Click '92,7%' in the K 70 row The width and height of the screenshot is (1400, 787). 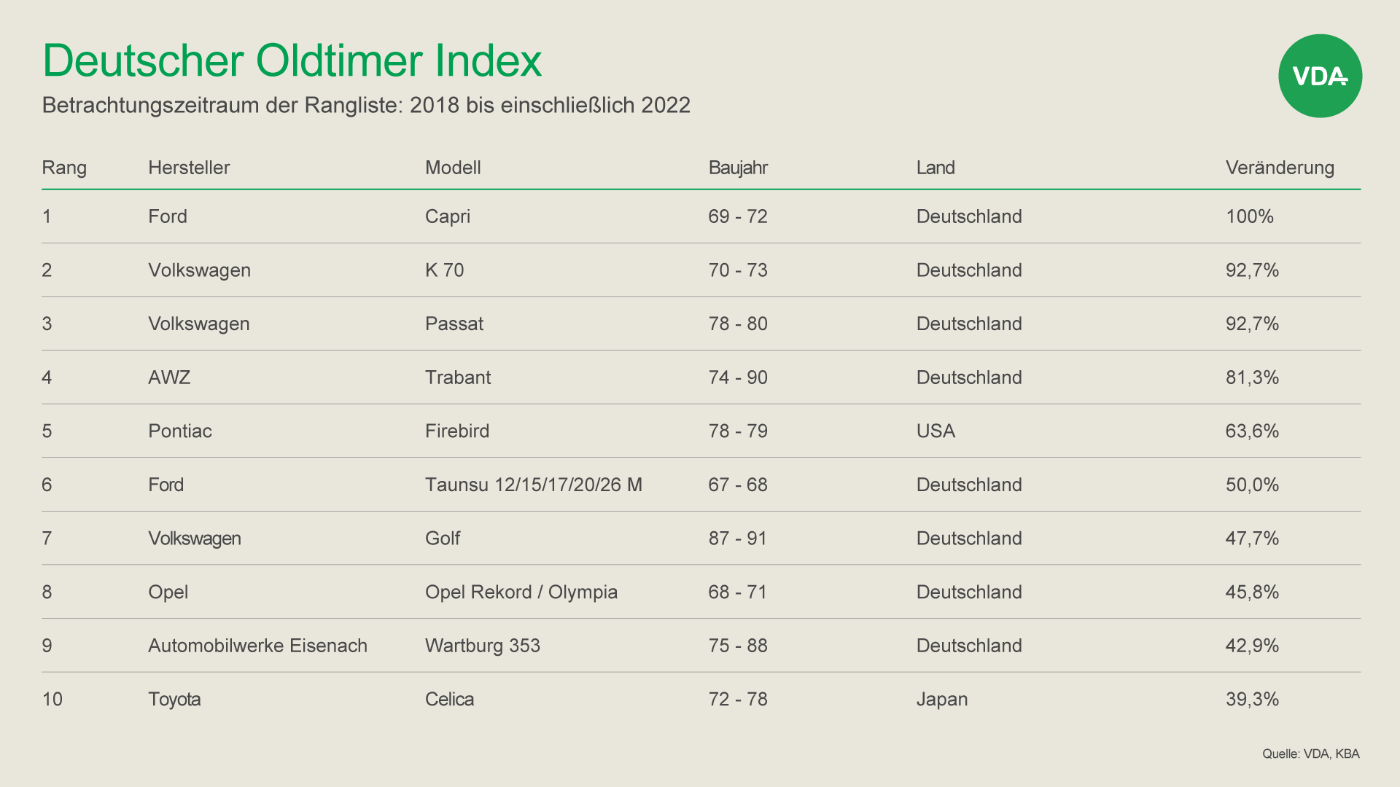point(1252,270)
